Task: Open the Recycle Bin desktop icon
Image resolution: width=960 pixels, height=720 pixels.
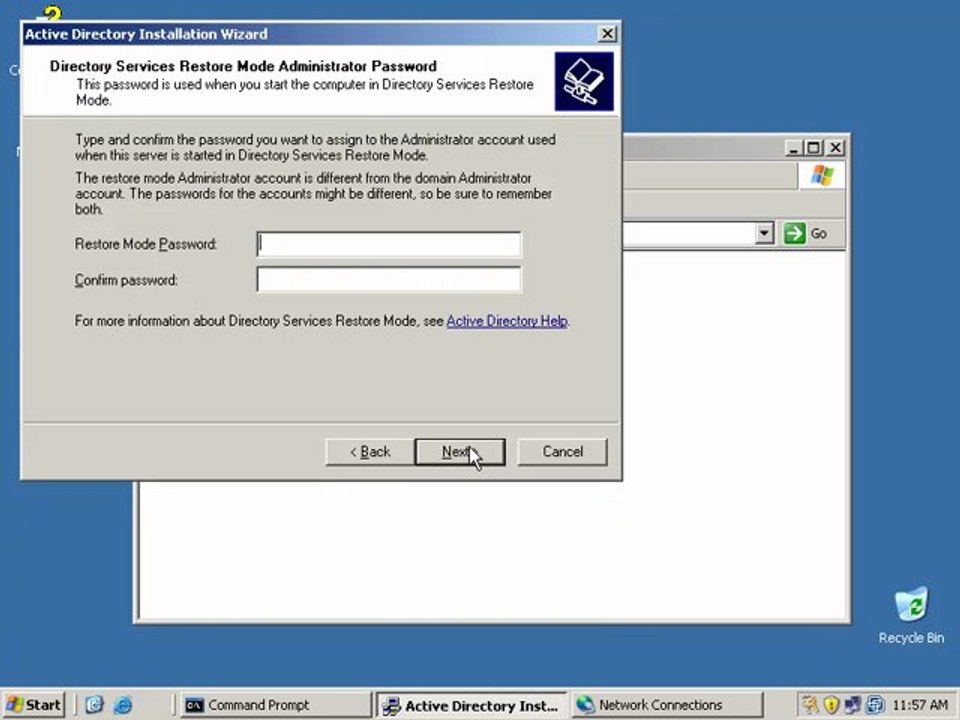Action: coord(911,615)
